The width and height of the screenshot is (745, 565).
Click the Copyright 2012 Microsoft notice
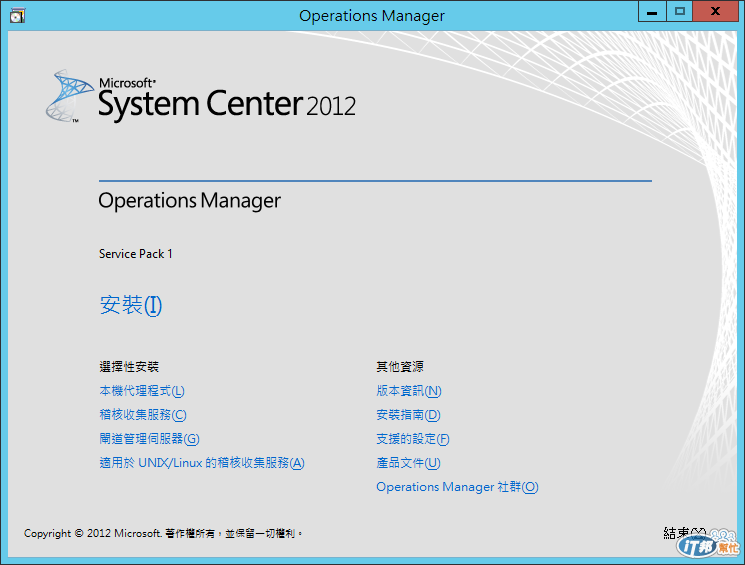163,534
